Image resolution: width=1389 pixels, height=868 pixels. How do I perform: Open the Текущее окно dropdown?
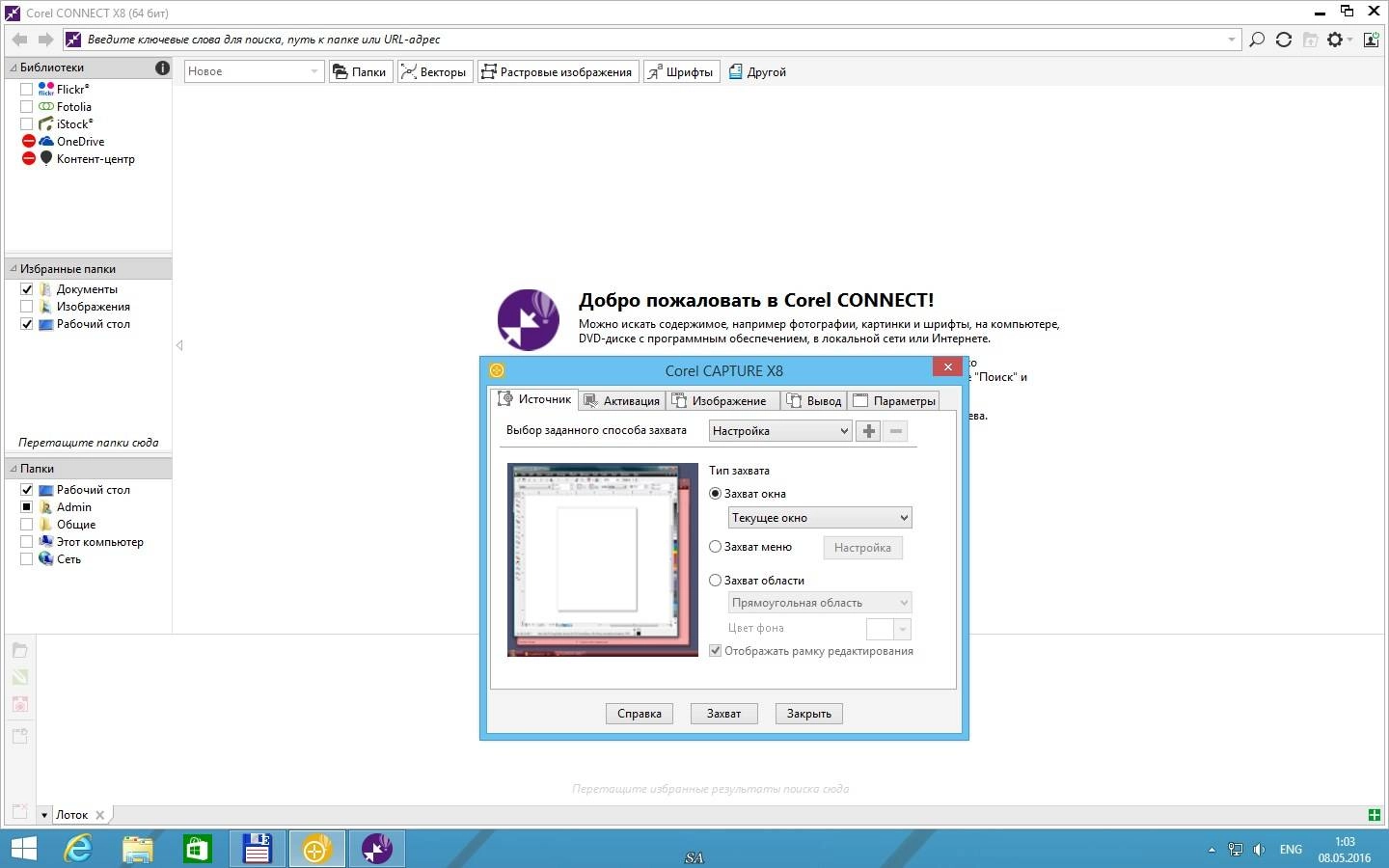(x=820, y=518)
